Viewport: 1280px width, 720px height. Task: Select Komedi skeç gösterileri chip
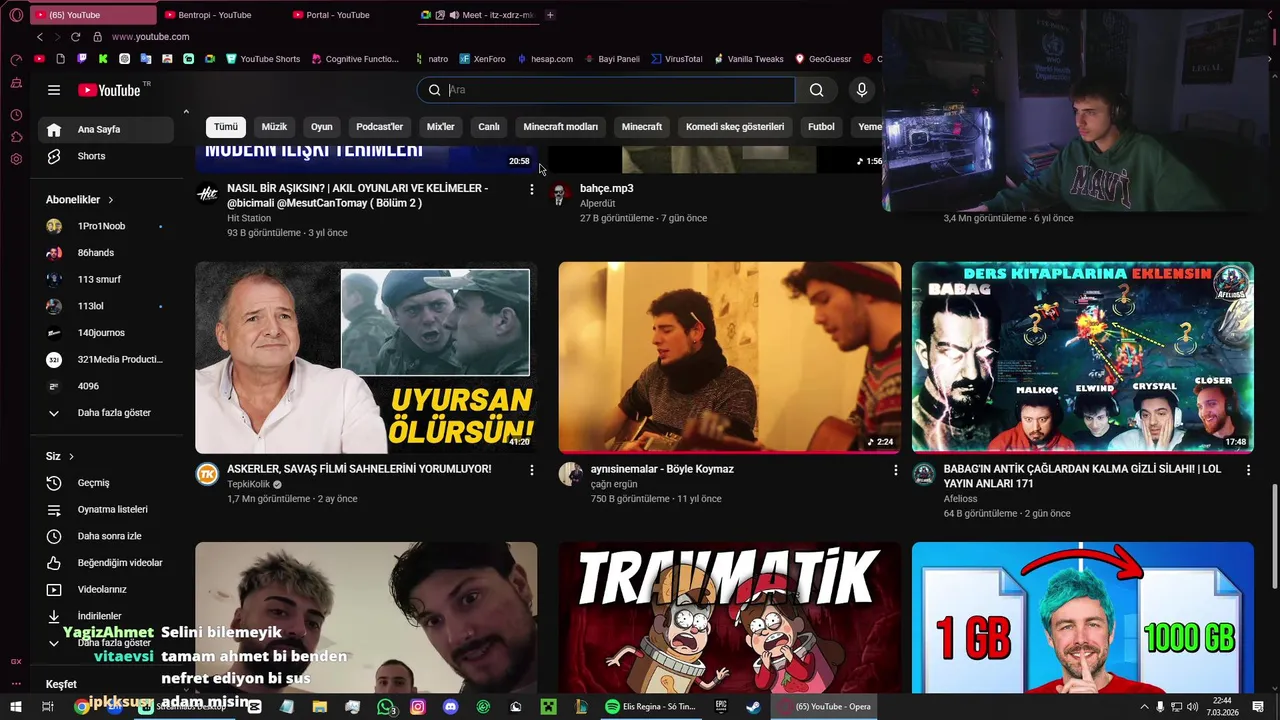[x=735, y=127]
